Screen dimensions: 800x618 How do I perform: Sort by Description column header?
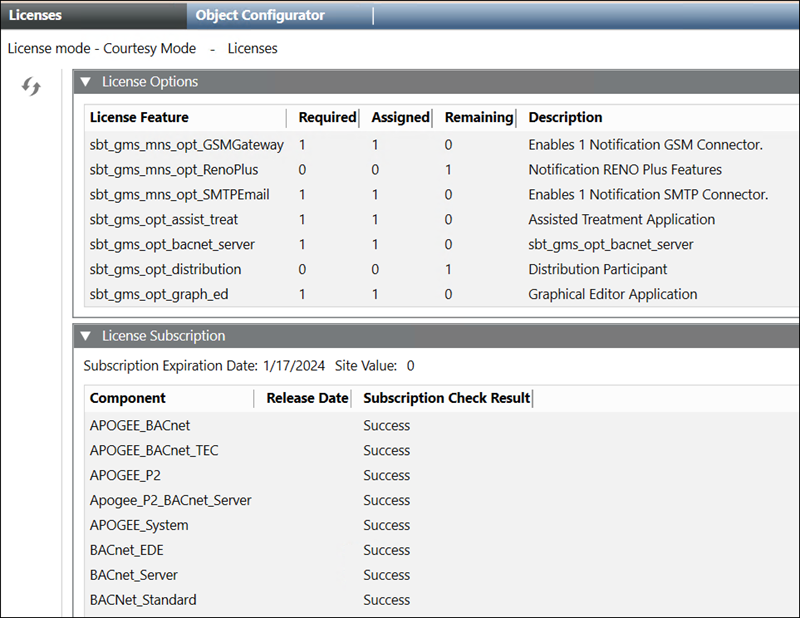(565, 117)
